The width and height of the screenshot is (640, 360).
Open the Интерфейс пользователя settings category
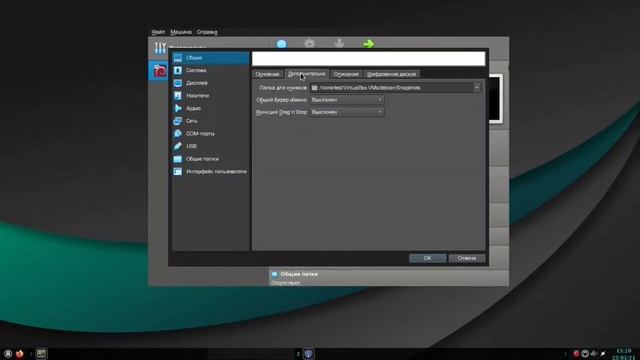pos(210,172)
